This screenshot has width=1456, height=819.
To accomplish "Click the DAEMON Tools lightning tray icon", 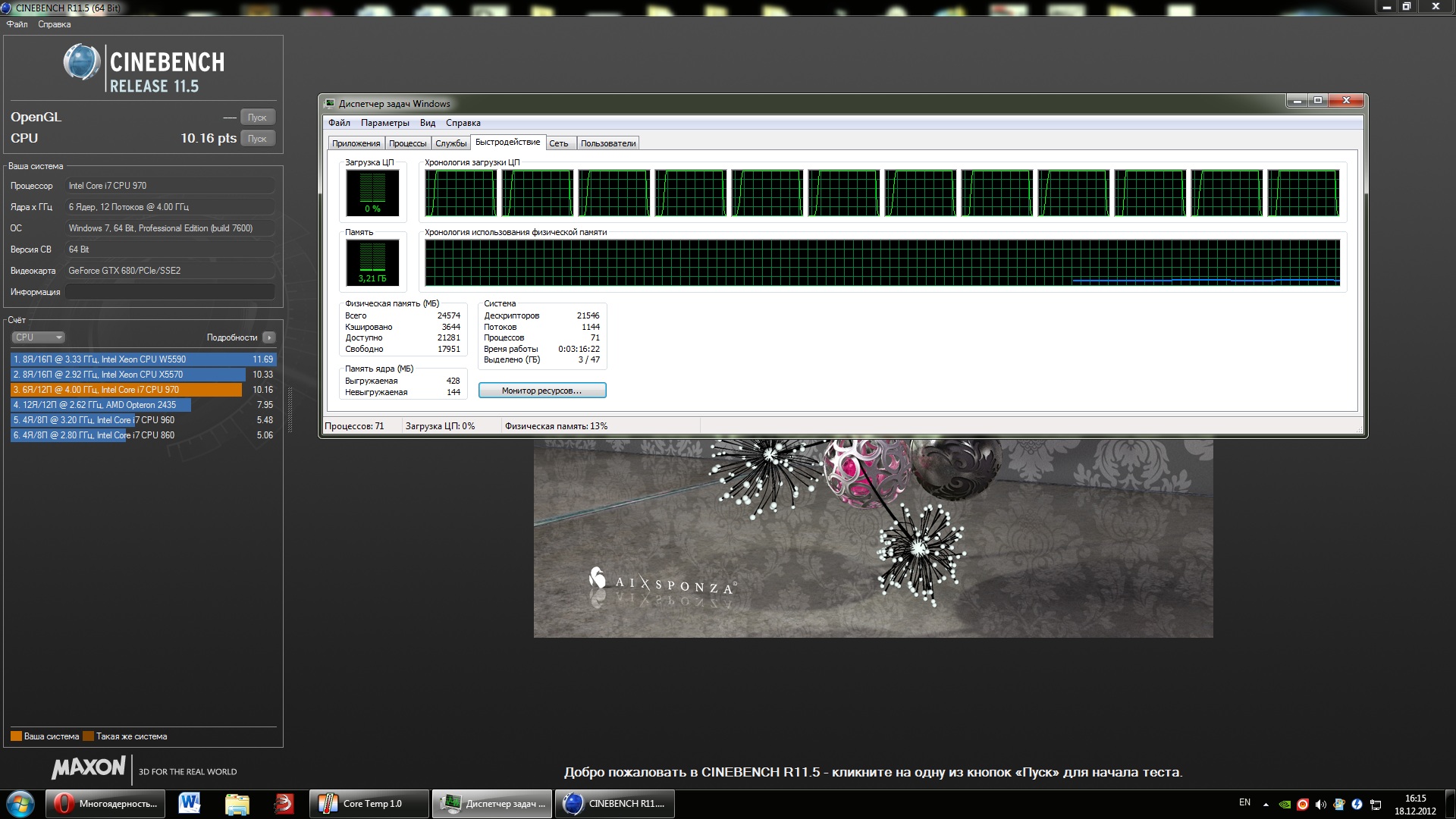I will click(1357, 804).
